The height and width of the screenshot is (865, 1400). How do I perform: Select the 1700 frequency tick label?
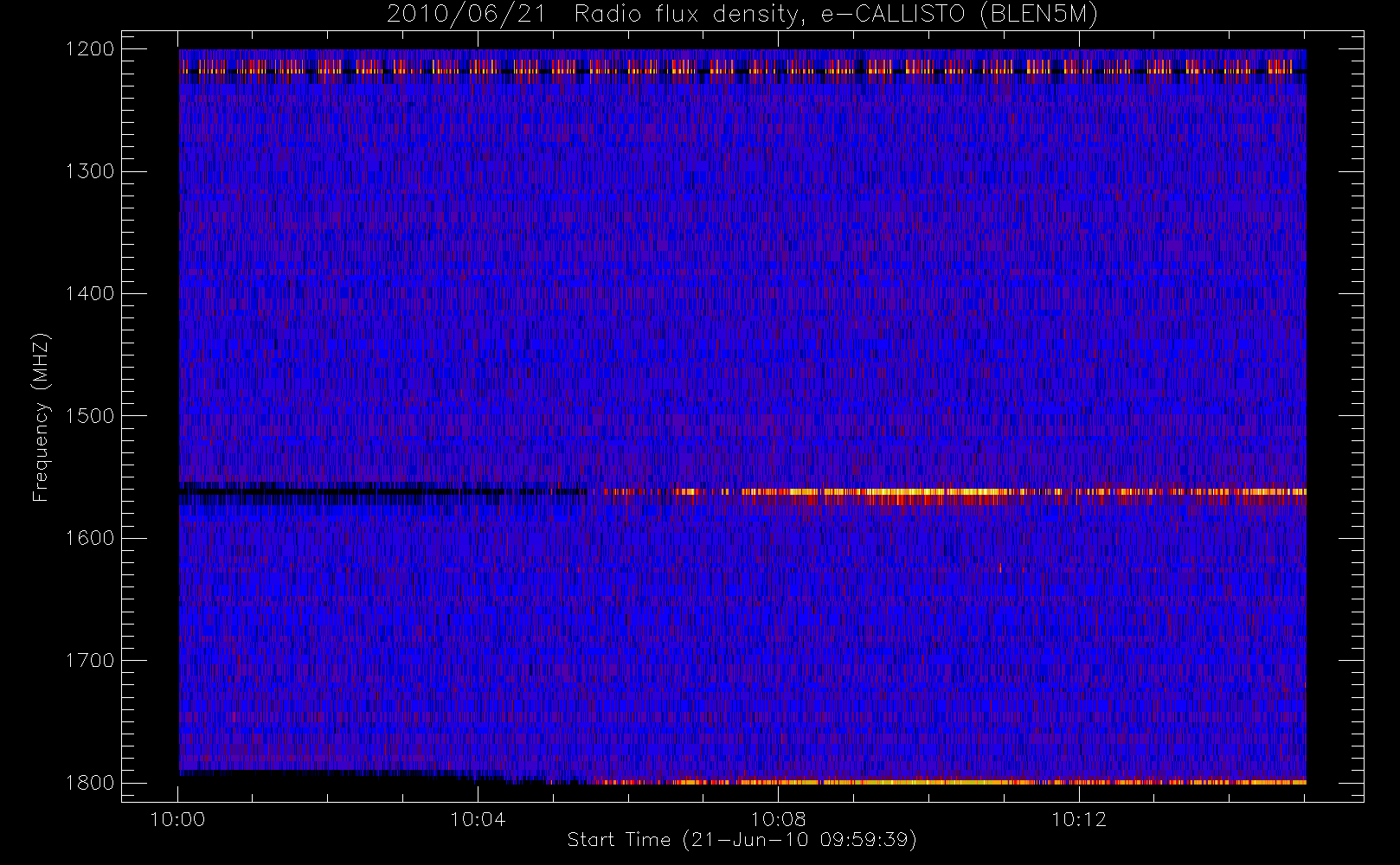pos(90,661)
